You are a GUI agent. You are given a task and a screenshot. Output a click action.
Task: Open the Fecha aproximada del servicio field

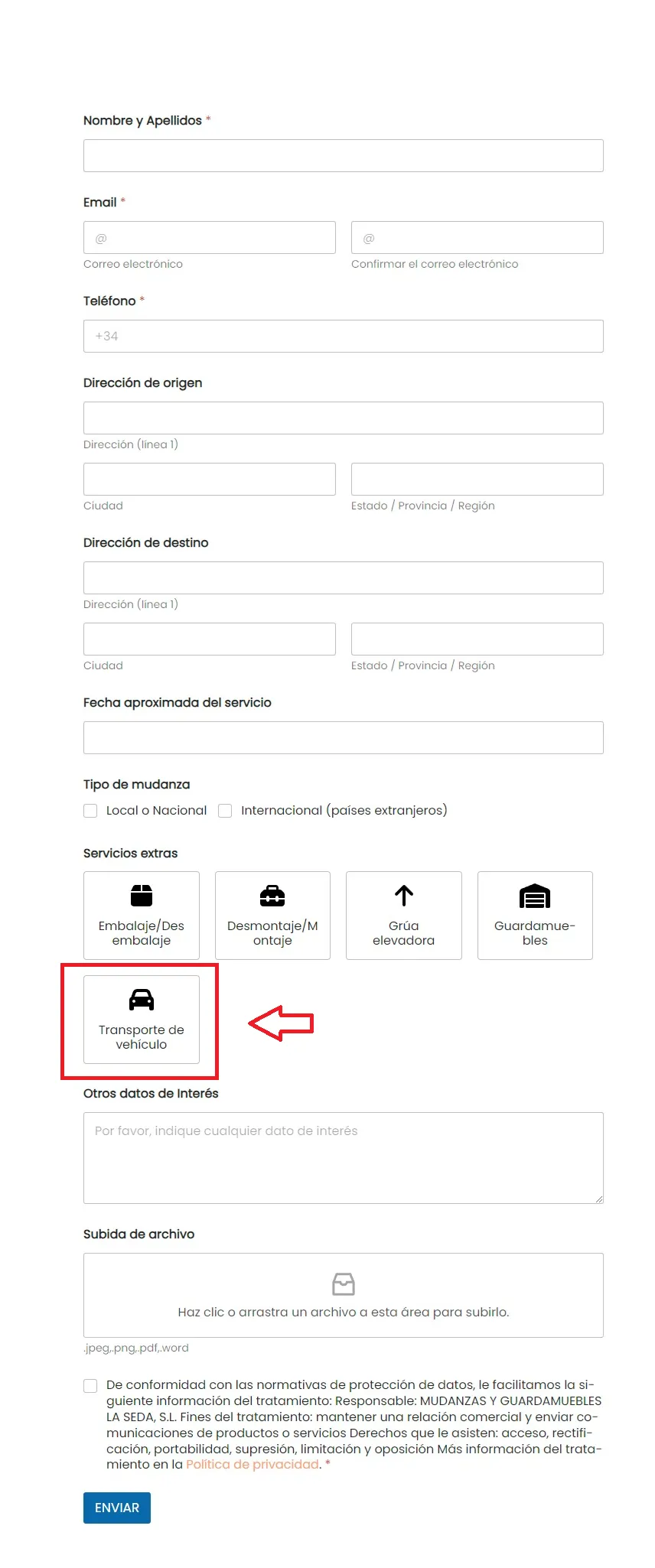[x=344, y=738]
